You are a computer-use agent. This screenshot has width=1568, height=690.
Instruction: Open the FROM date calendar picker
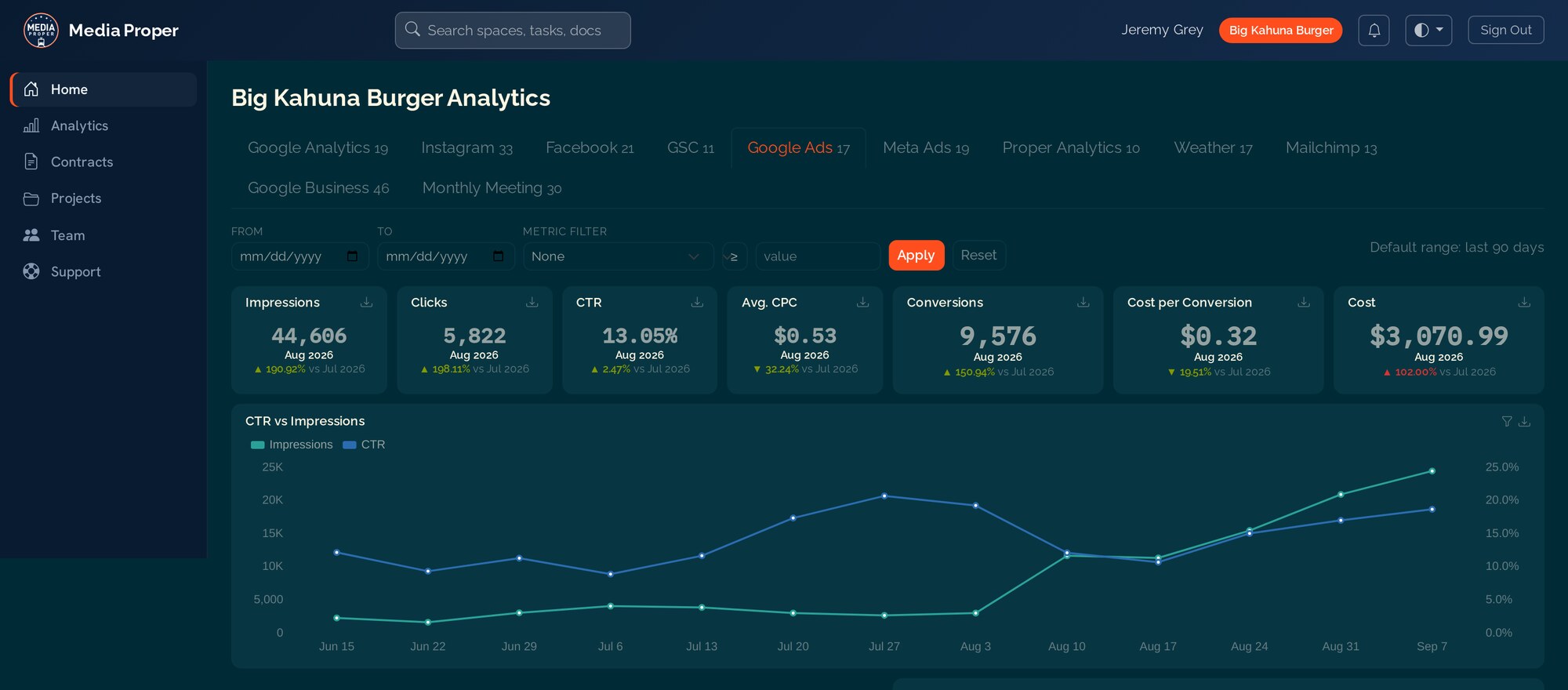352,256
